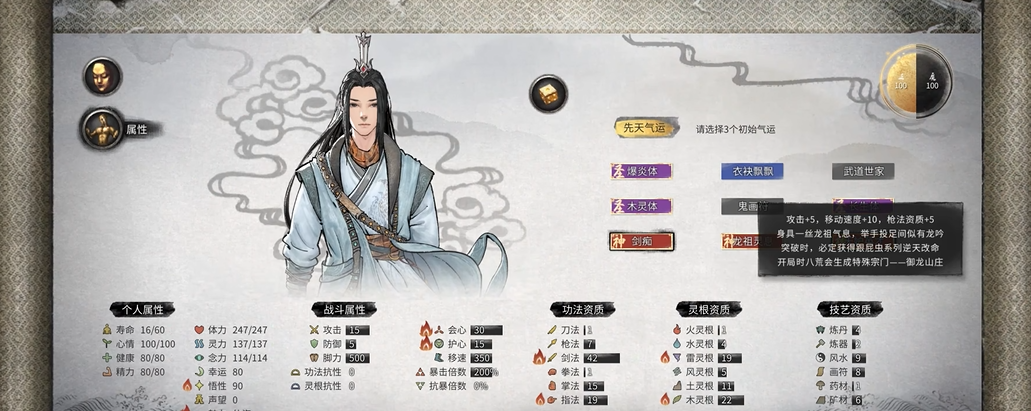
Task: Click the 先天气运 golden label button
Action: coord(646,128)
